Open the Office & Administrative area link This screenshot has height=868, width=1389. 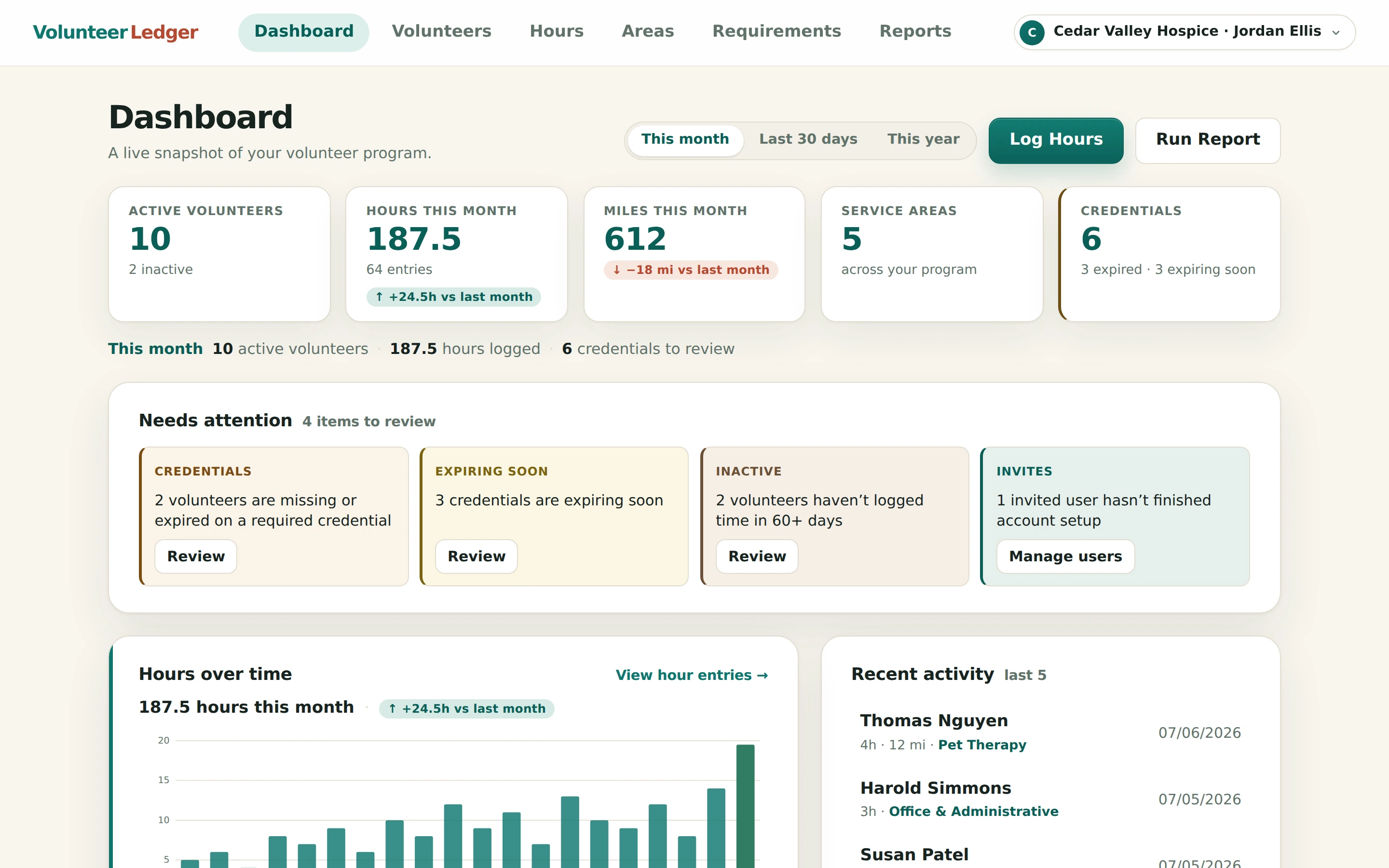click(973, 812)
